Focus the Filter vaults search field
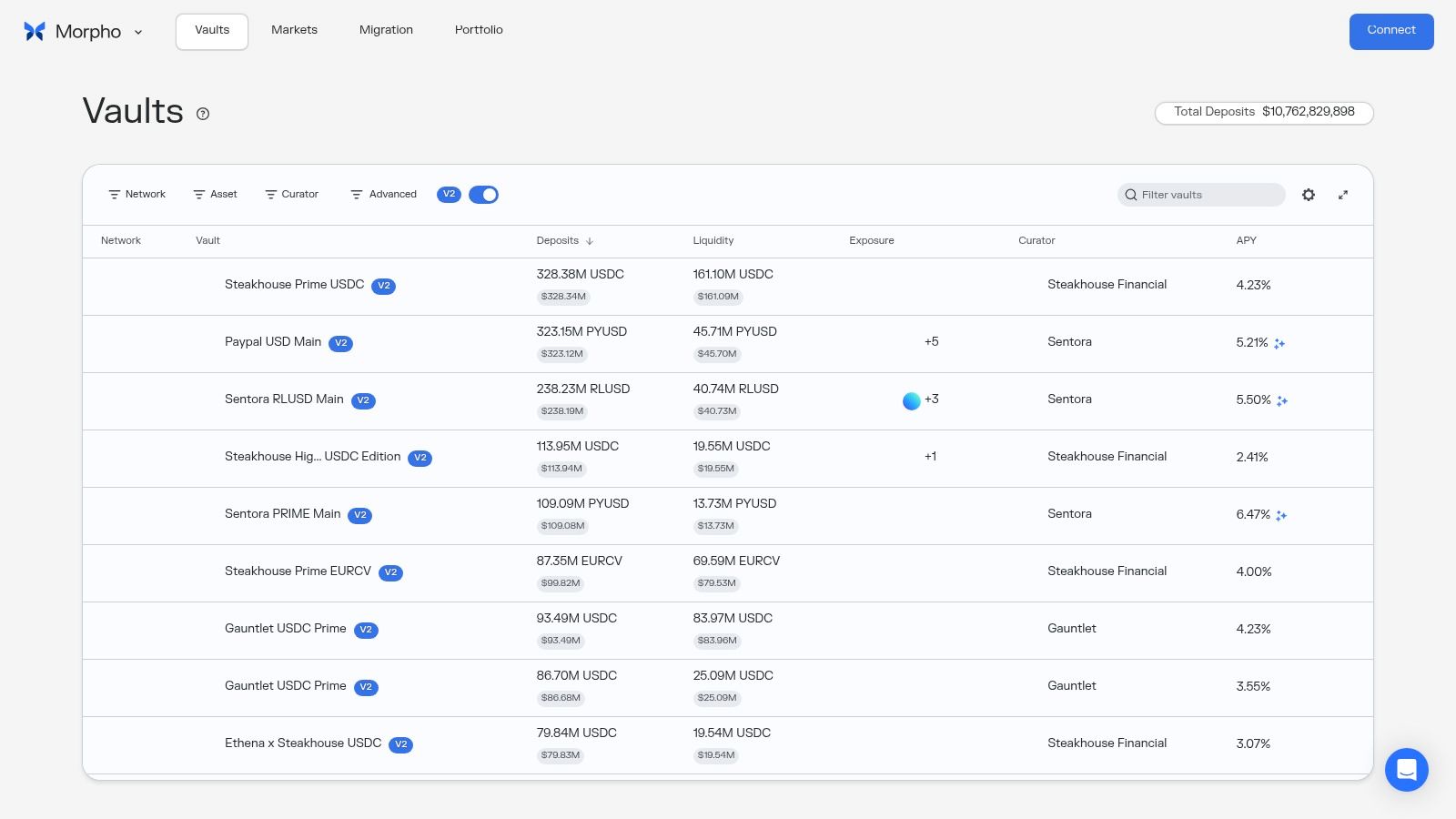Image resolution: width=1456 pixels, height=819 pixels. 1201,195
